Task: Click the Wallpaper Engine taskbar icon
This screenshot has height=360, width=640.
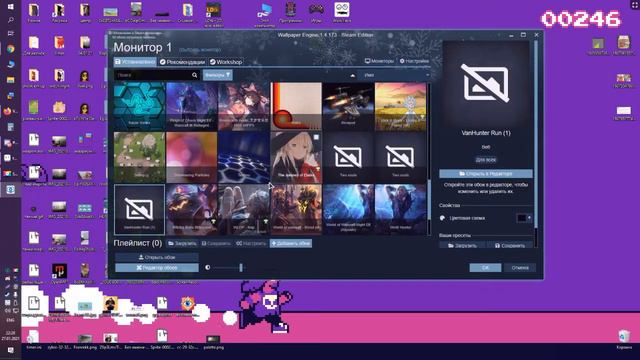Action: 11,190
